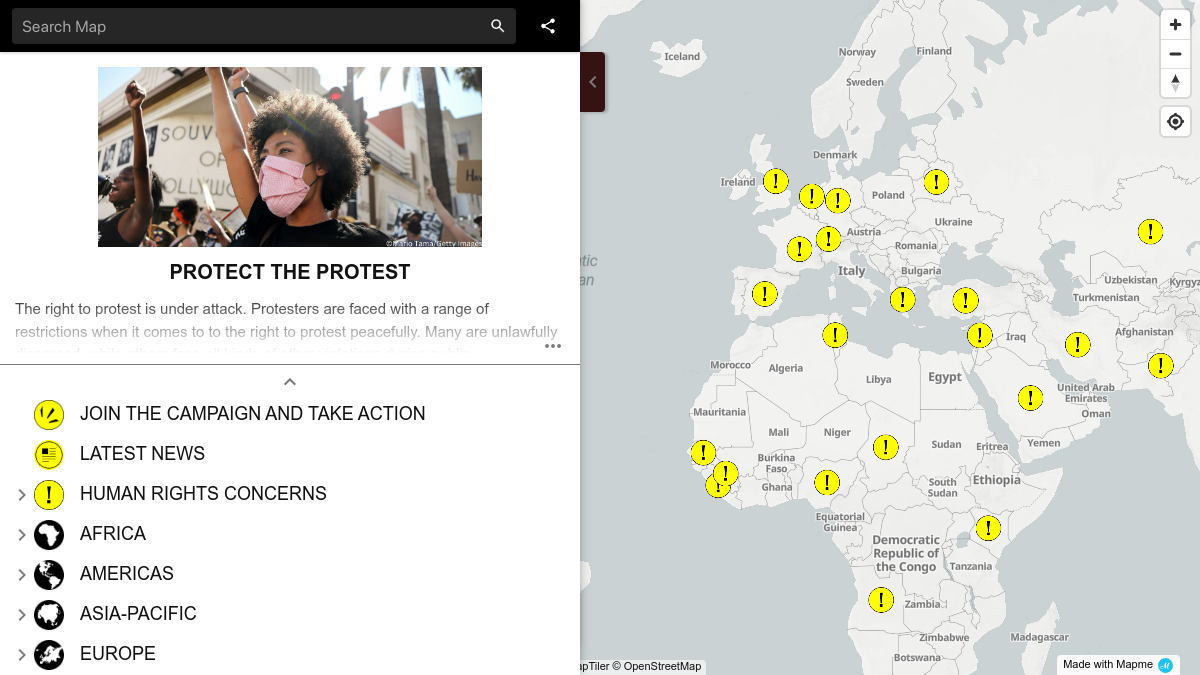The height and width of the screenshot is (675, 1200).
Task: Click the AFRICA globe icon
Action: tap(49, 534)
